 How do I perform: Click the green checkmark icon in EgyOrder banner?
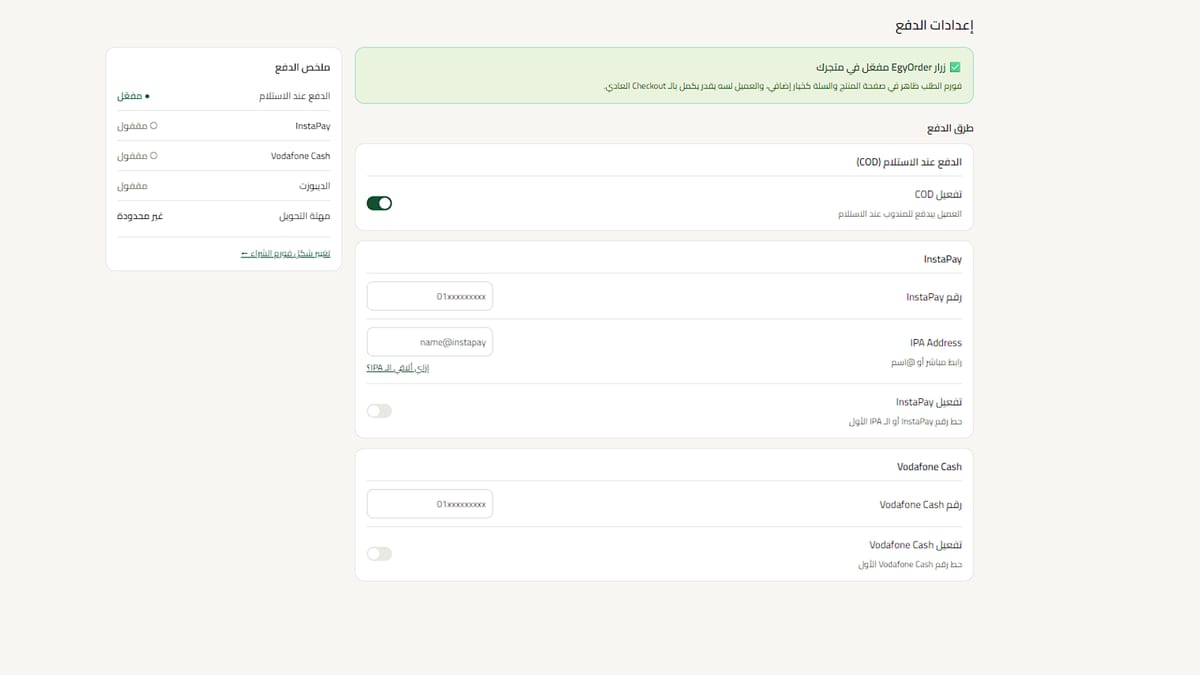pos(955,67)
